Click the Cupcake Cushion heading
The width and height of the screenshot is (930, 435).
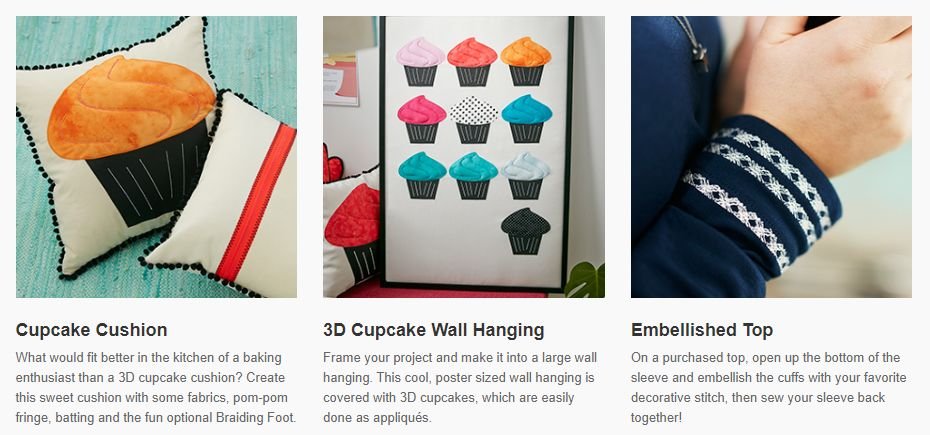click(91, 330)
